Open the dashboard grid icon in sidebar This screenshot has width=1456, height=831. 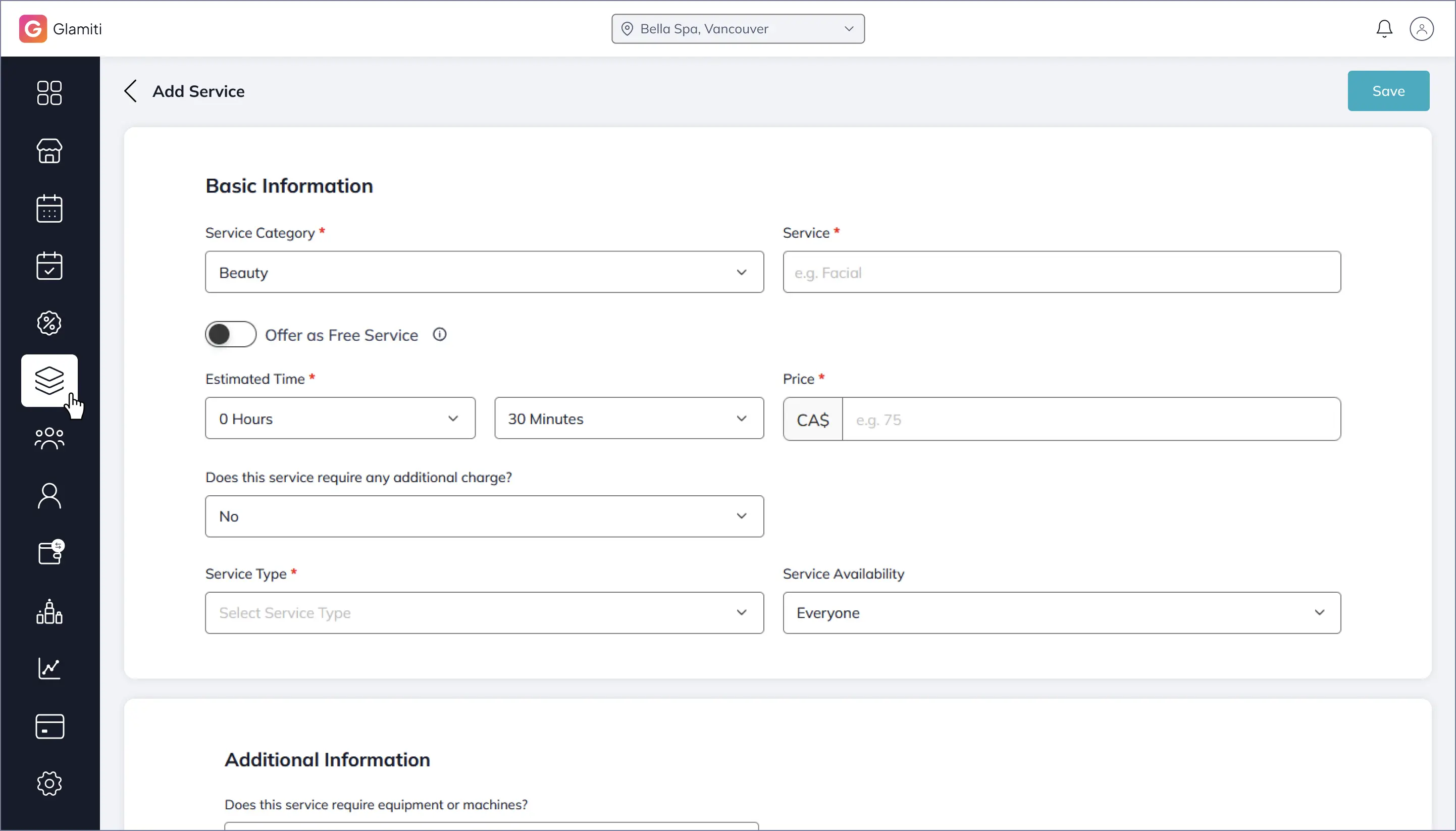(x=49, y=92)
